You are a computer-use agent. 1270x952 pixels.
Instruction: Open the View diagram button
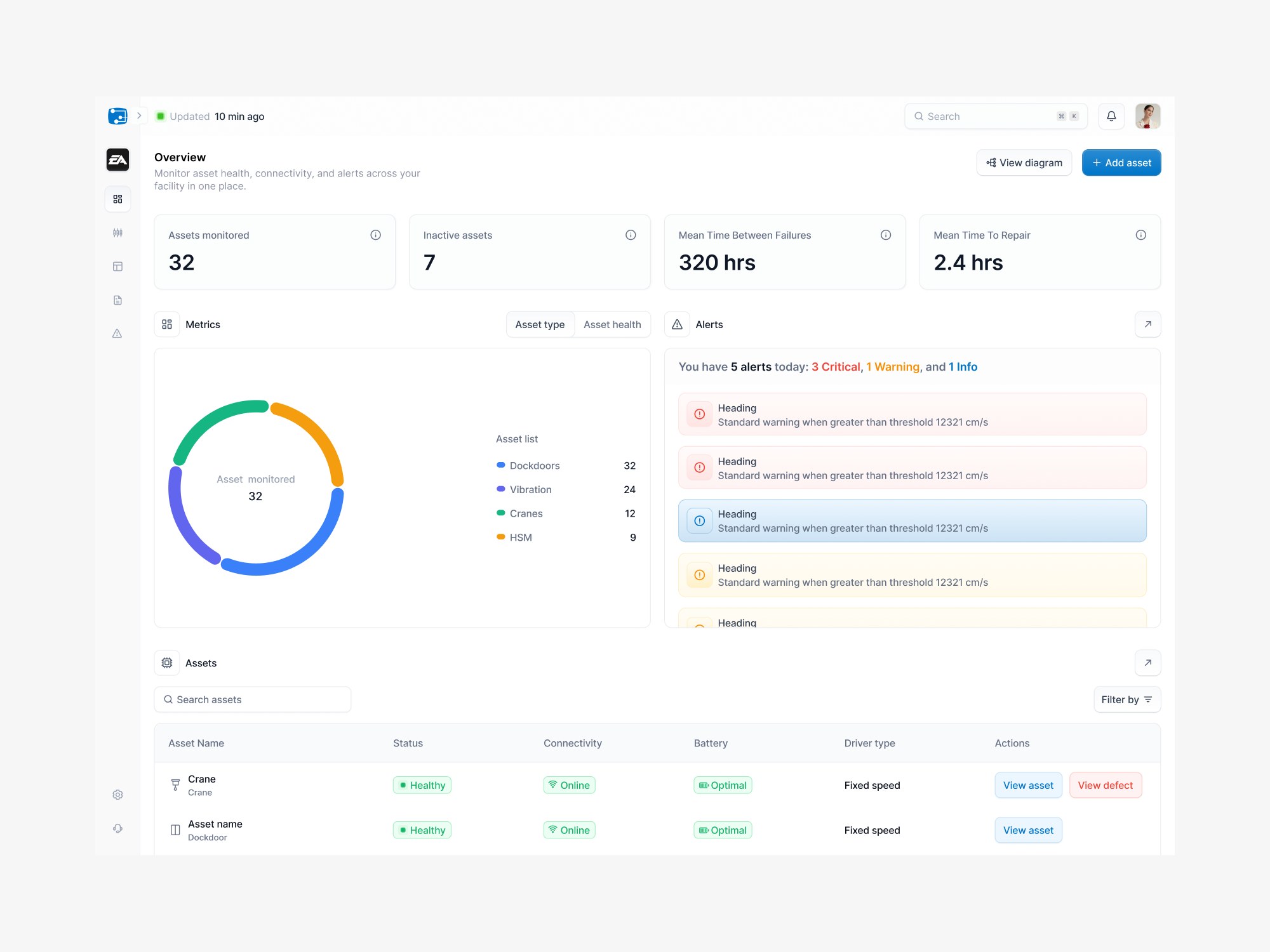(x=1024, y=162)
